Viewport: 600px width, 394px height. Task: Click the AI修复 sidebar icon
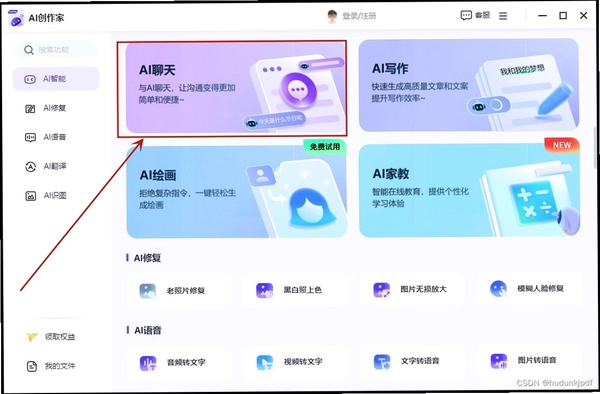[30, 109]
